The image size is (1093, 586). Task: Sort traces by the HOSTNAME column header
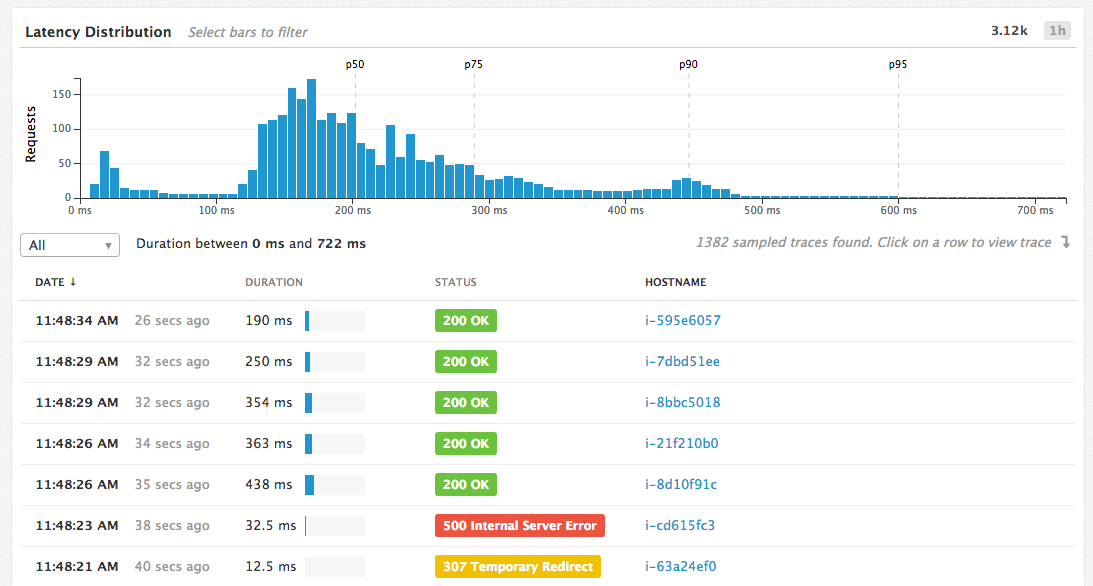pyautogui.click(x=675, y=282)
